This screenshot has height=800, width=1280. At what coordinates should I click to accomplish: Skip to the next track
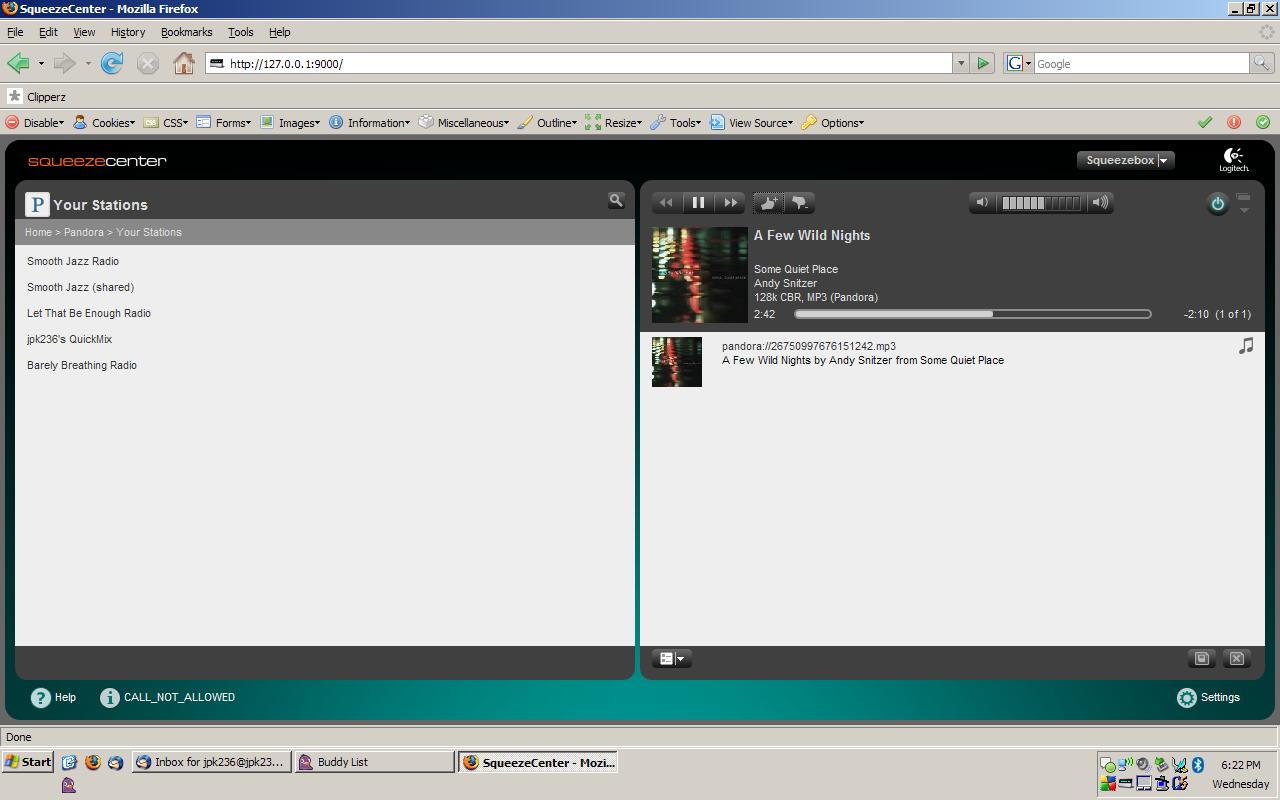click(731, 203)
